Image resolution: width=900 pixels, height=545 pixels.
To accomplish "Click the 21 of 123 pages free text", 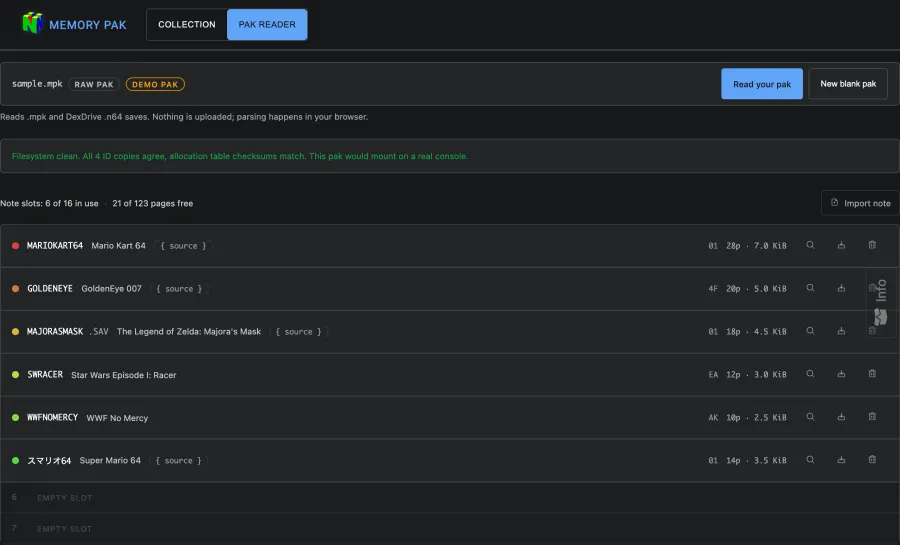I will [153, 203].
